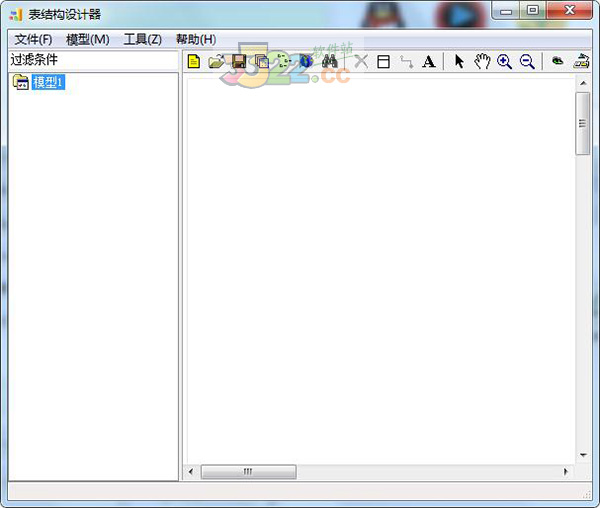Click the globe toolbar icon
The width and height of the screenshot is (600, 508).
tap(307, 61)
